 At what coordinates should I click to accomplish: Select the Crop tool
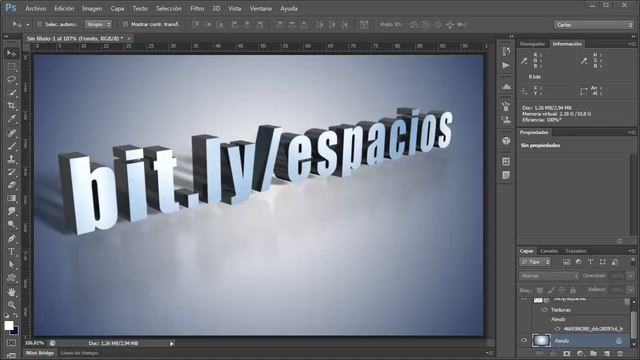pos(11,106)
